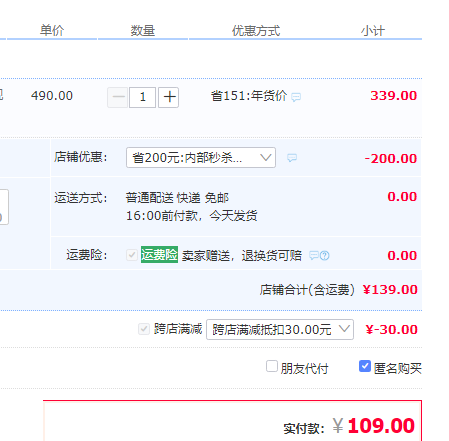The width and height of the screenshot is (449, 441).
Task: Click the 数量 column header
Action: (143, 31)
